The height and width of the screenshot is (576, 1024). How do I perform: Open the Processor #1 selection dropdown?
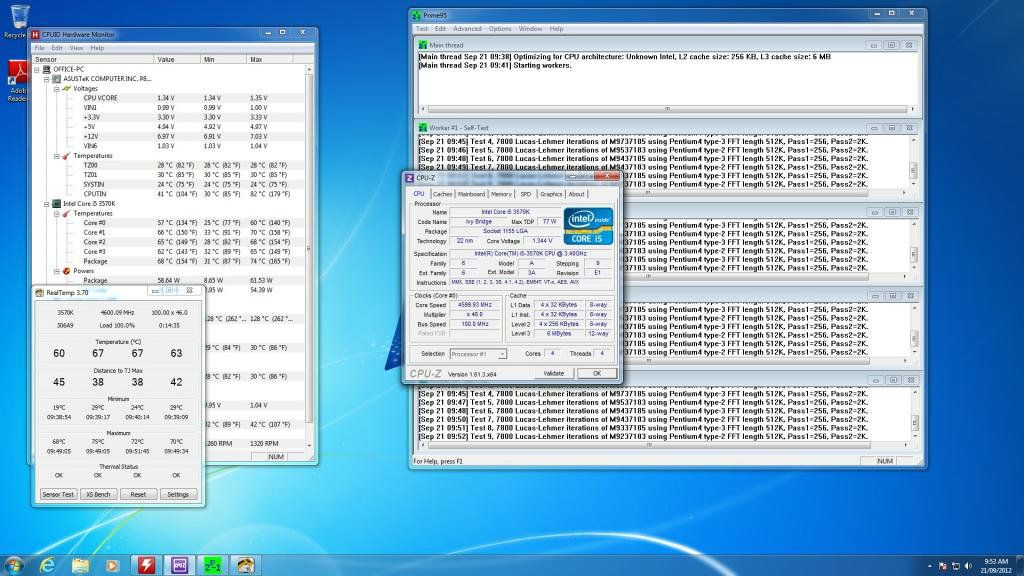tap(502, 354)
